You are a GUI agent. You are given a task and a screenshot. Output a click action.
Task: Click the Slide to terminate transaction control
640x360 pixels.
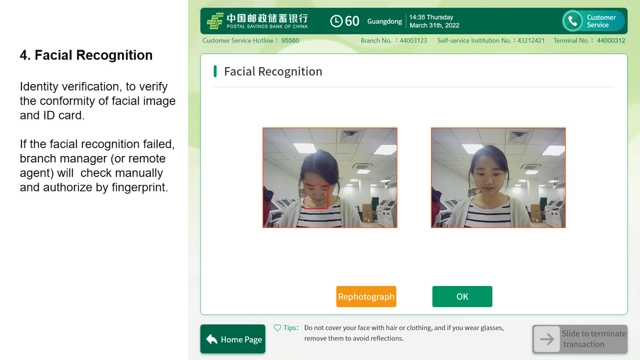pos(580,339)
